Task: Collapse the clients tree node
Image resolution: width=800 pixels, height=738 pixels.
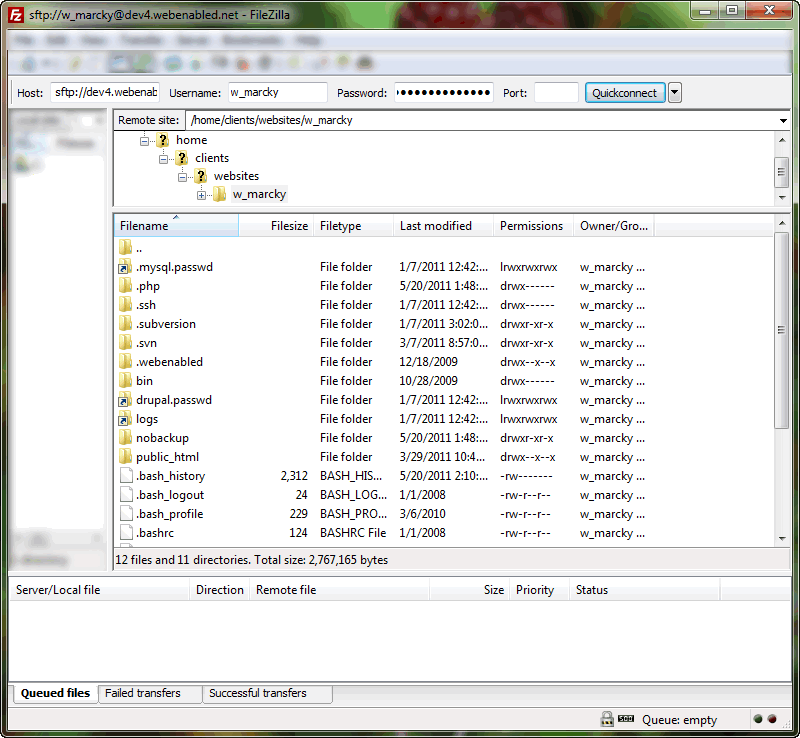Action: tap(163, 159)
